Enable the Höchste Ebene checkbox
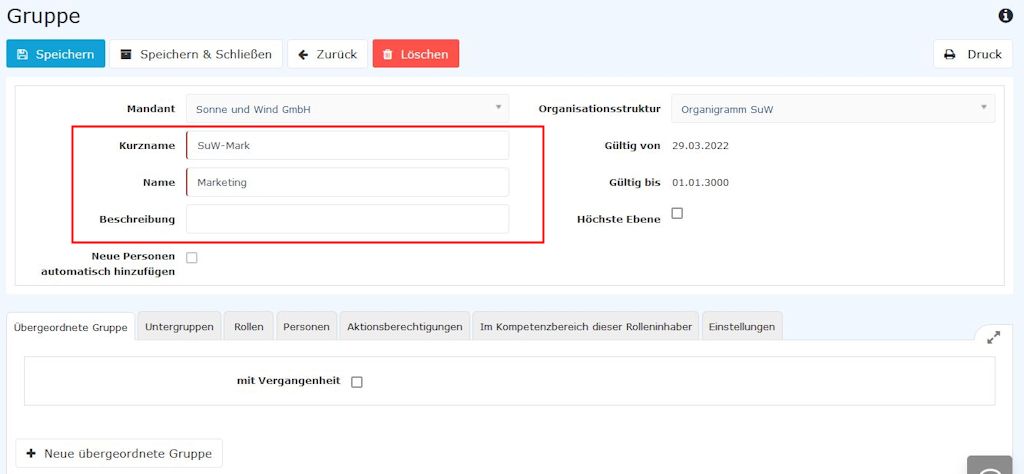Screen dimensions: 1024x474 (x=677, y=213)
